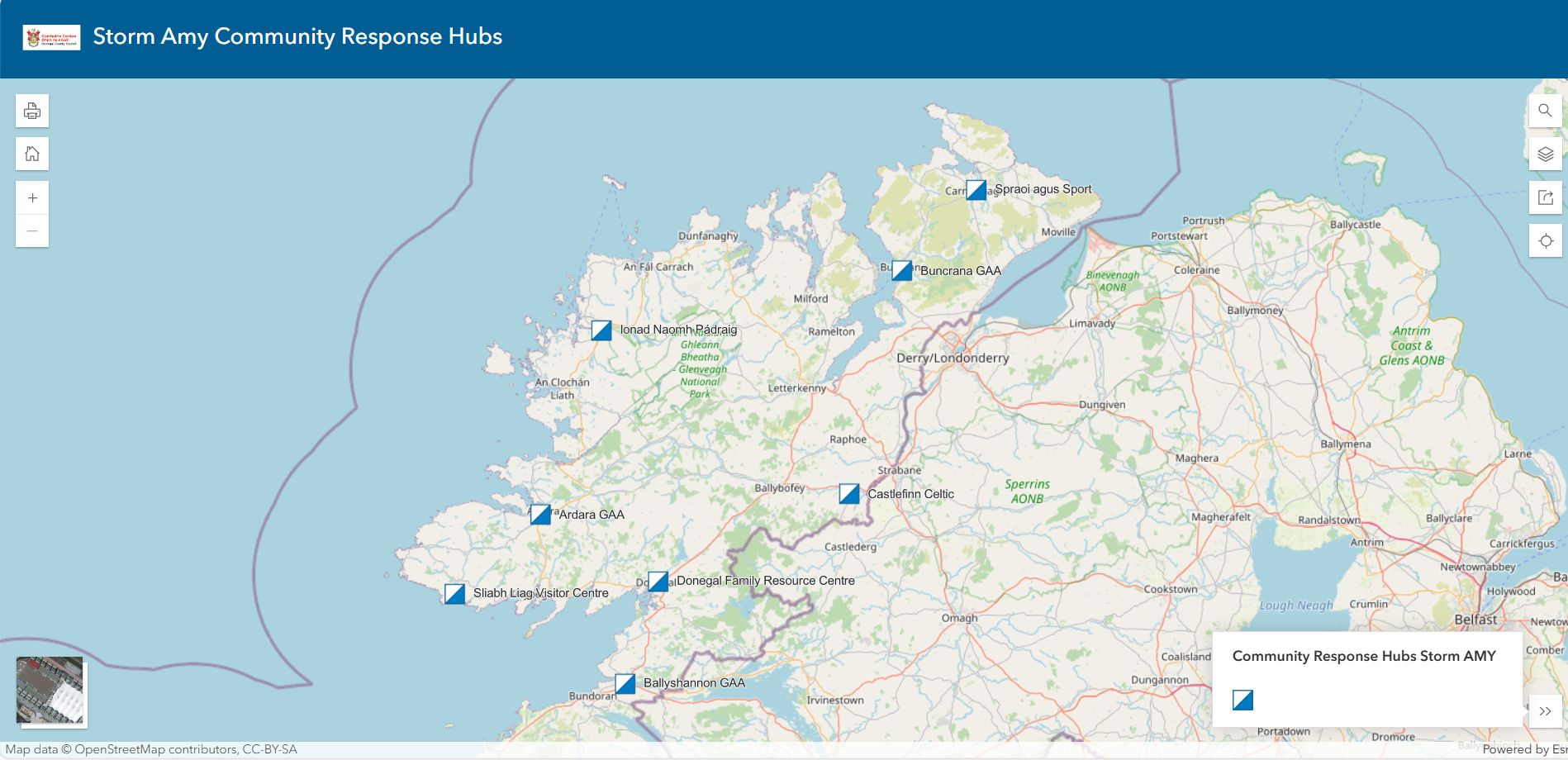Viewport: 1568px width, 760px height.
Task: Click the Donegal County Council logo
Action: click(x=51, y=37)
